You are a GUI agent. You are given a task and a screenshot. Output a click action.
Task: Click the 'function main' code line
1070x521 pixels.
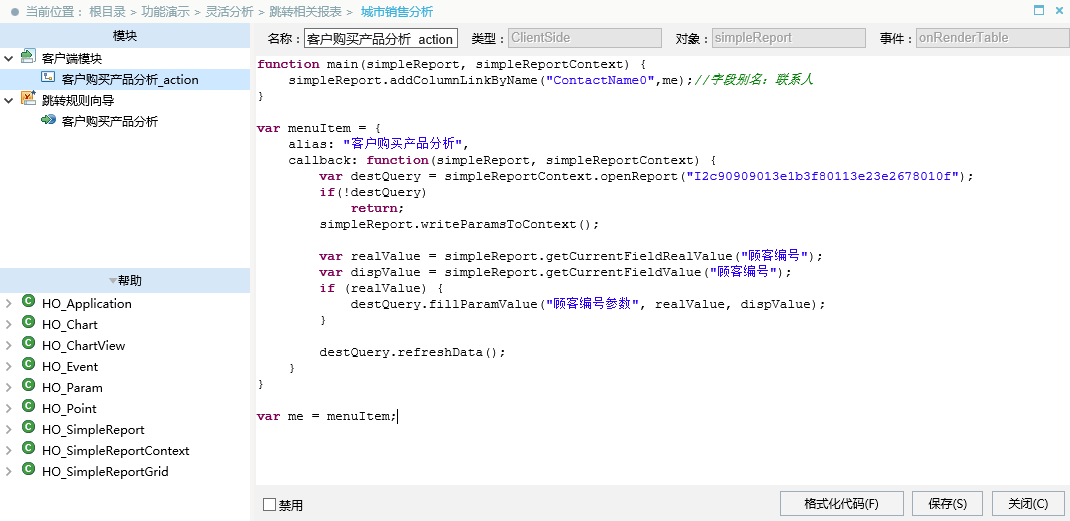tap(451, 64)
